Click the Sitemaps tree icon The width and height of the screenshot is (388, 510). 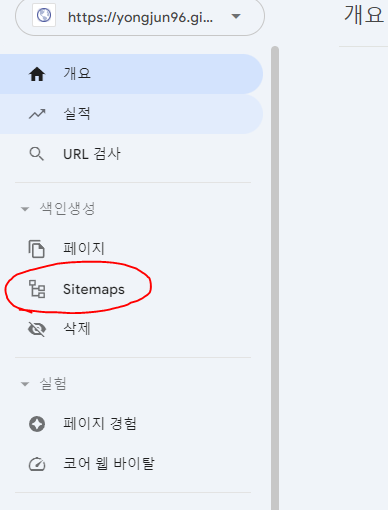(37, 289)
